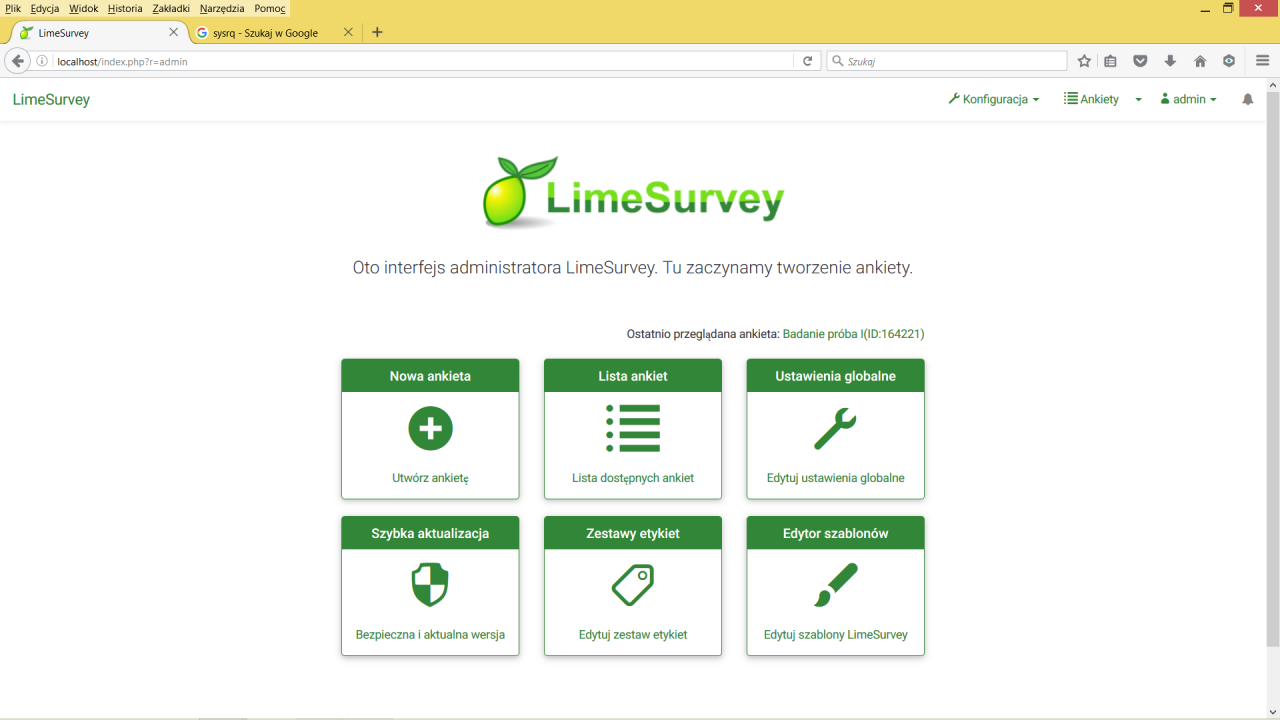Close the sysrq Google search tab
The height and width of the screenshot is (720, 1280).
coord(348,32)
